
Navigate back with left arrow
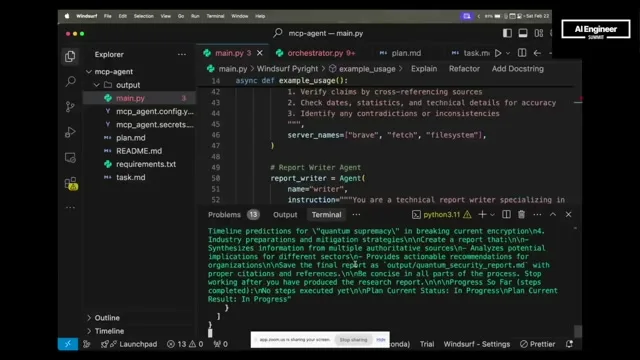537,53
